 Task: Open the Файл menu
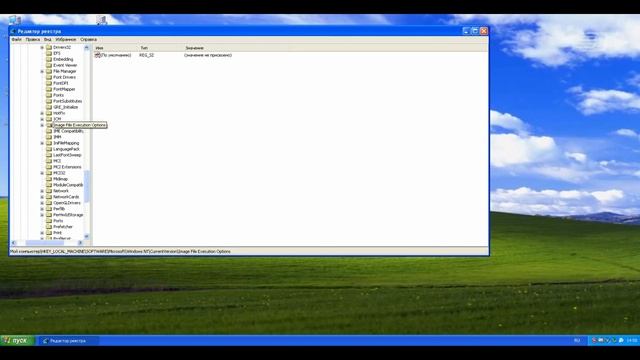tap(16, 40)
